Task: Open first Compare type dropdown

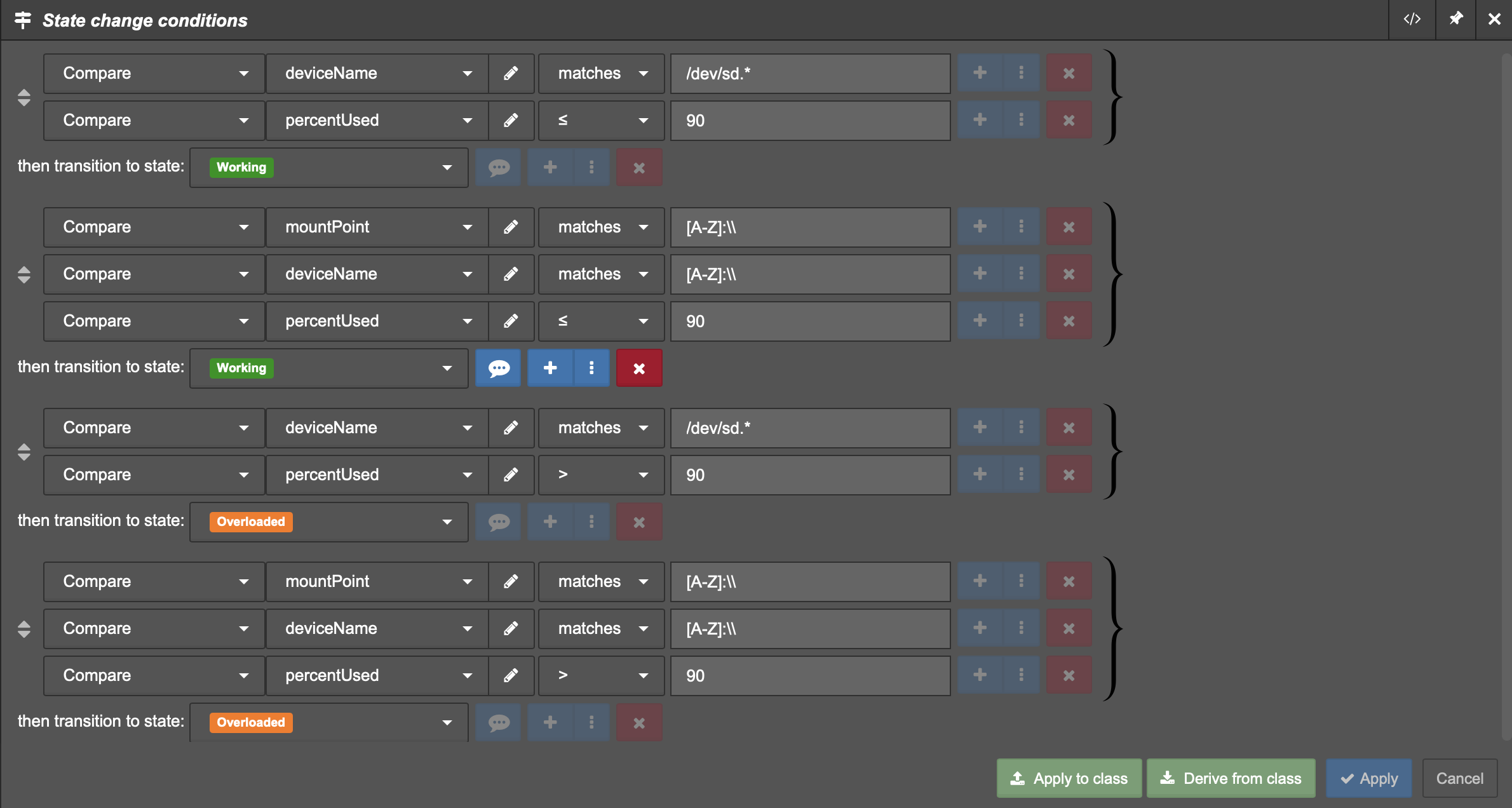Action: (x=154, y=73)
